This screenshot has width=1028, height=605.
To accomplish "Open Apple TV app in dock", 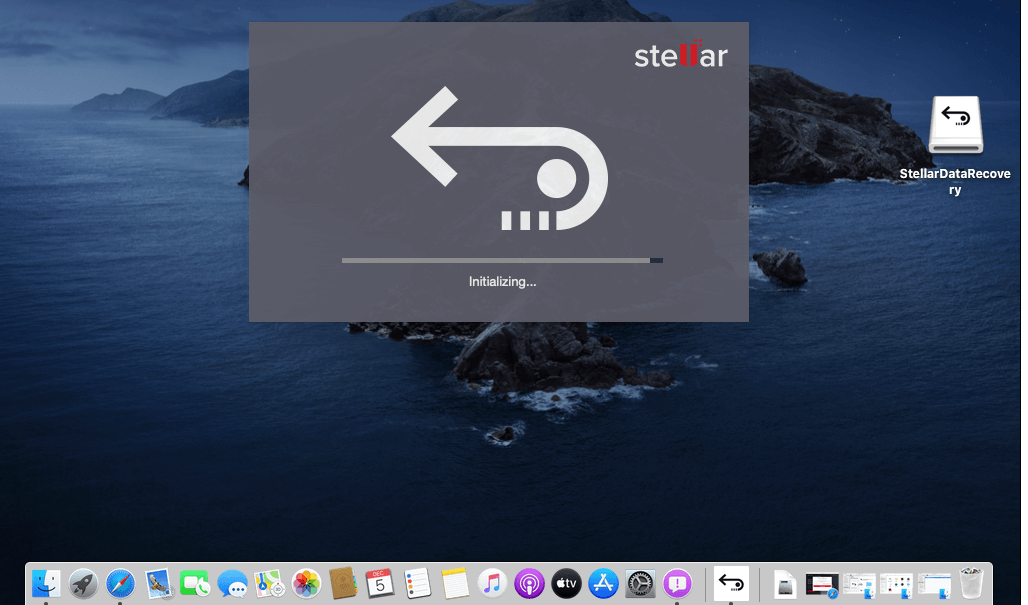I will [566, 583].
